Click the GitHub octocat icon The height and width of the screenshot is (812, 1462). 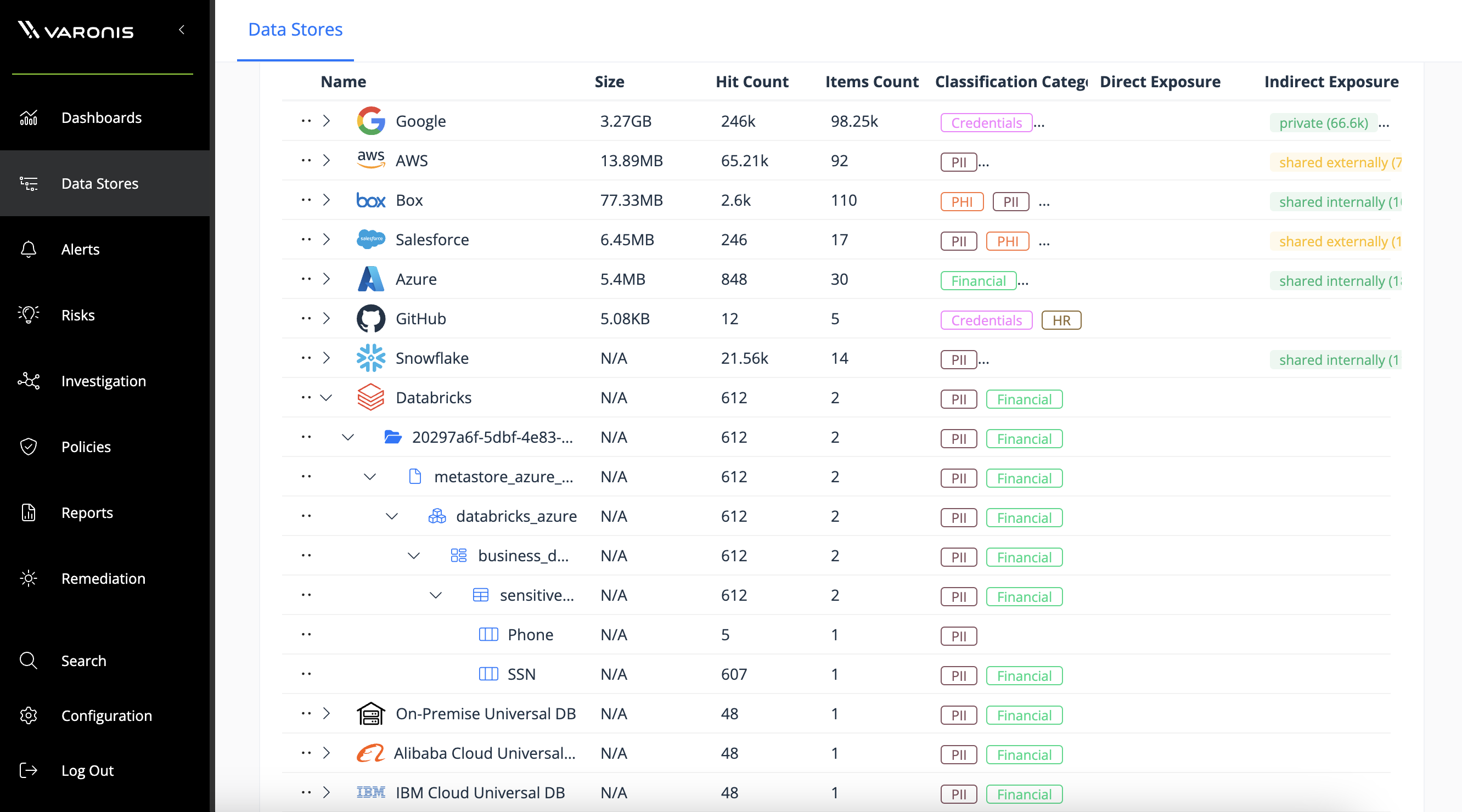pyautogui.click(x=371, y=318)
